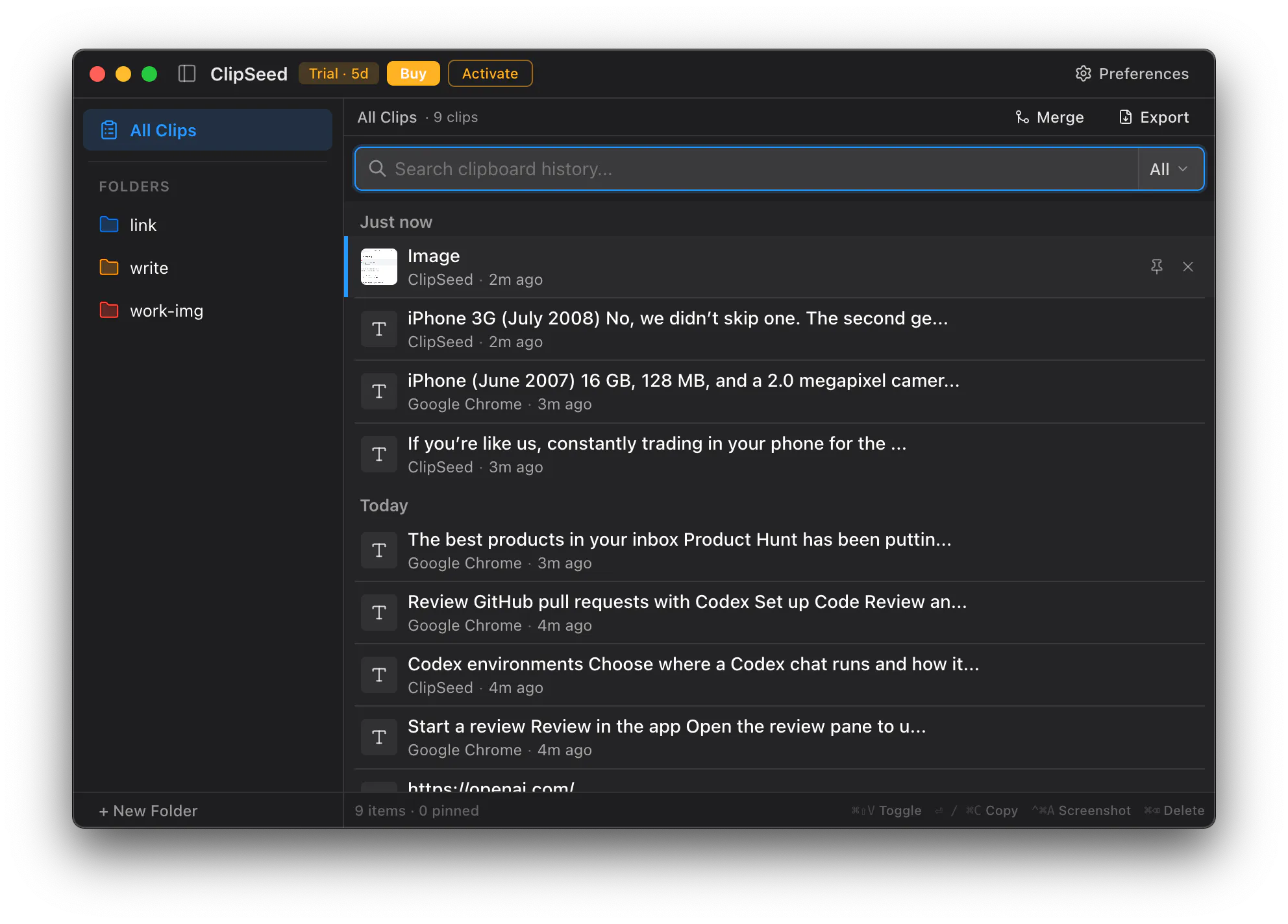1288x924 pixels.
Task: Select 'Review GitHub pull requests with Codex' clip
Action: click(x=779, y=613)
